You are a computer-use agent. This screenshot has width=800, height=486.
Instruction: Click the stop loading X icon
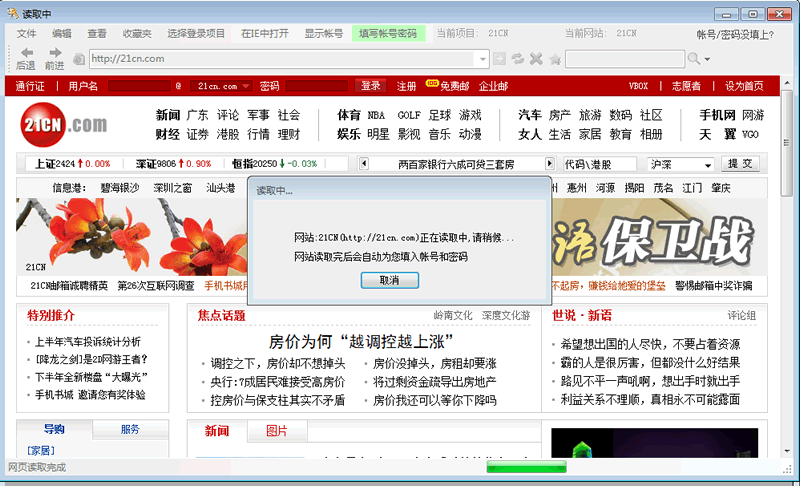point(536,59)
